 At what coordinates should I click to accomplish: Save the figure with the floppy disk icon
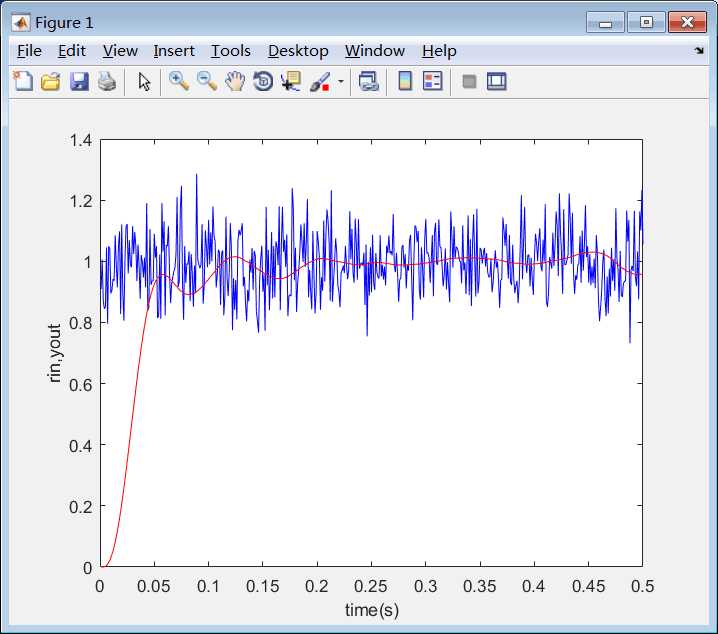79,81
